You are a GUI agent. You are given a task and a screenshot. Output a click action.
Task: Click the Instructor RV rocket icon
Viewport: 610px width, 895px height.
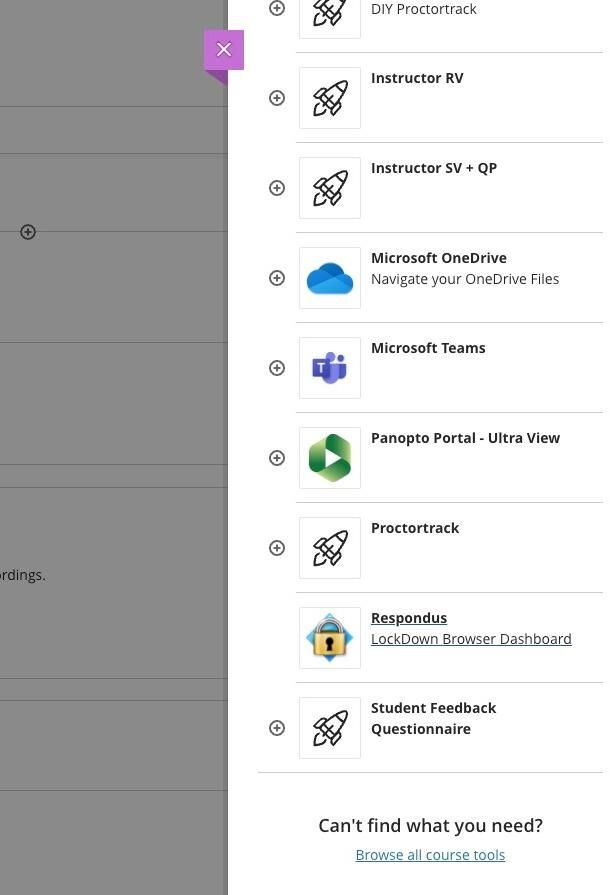click(330, 98)
